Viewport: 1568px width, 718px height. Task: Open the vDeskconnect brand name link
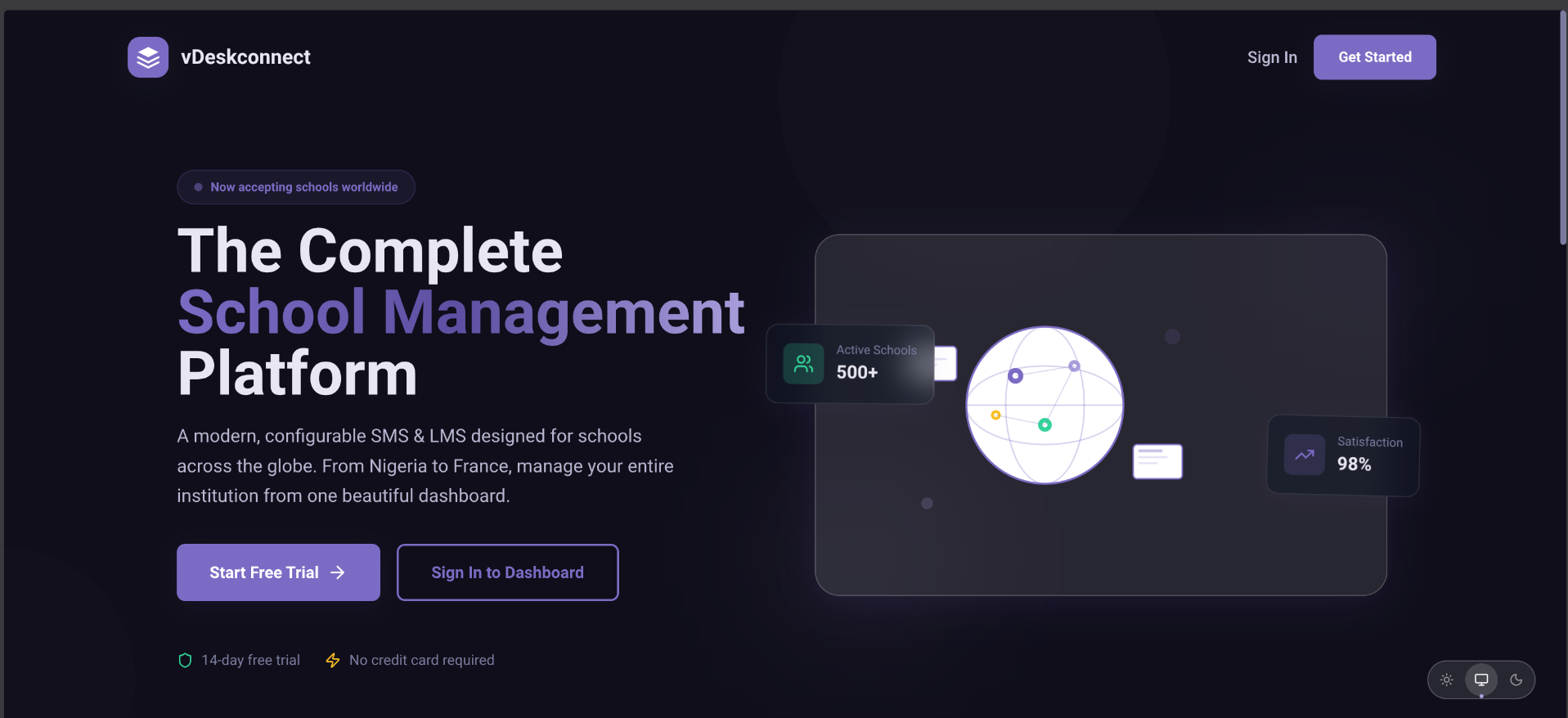coord(245,57)
